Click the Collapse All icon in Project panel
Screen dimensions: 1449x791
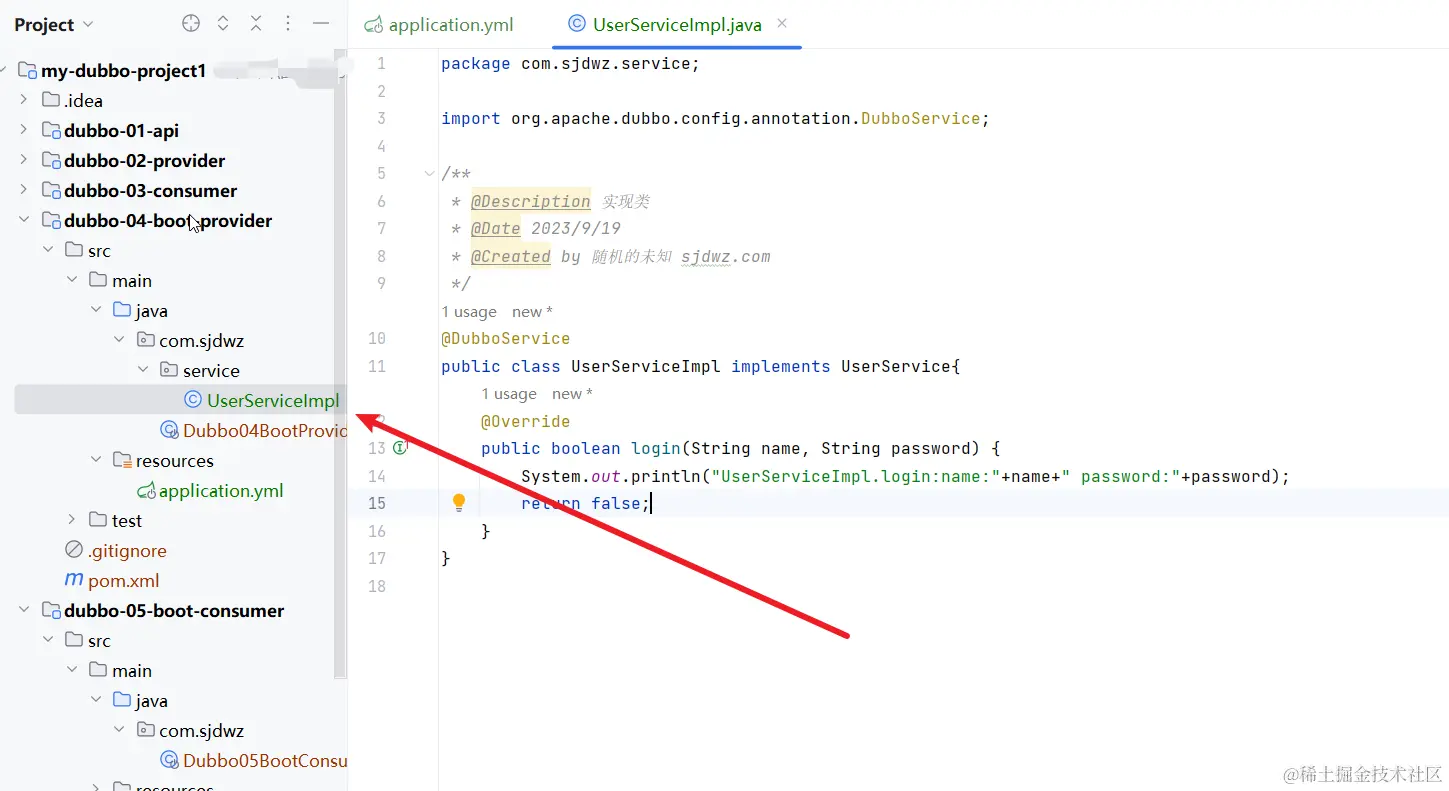pos(256,23)
